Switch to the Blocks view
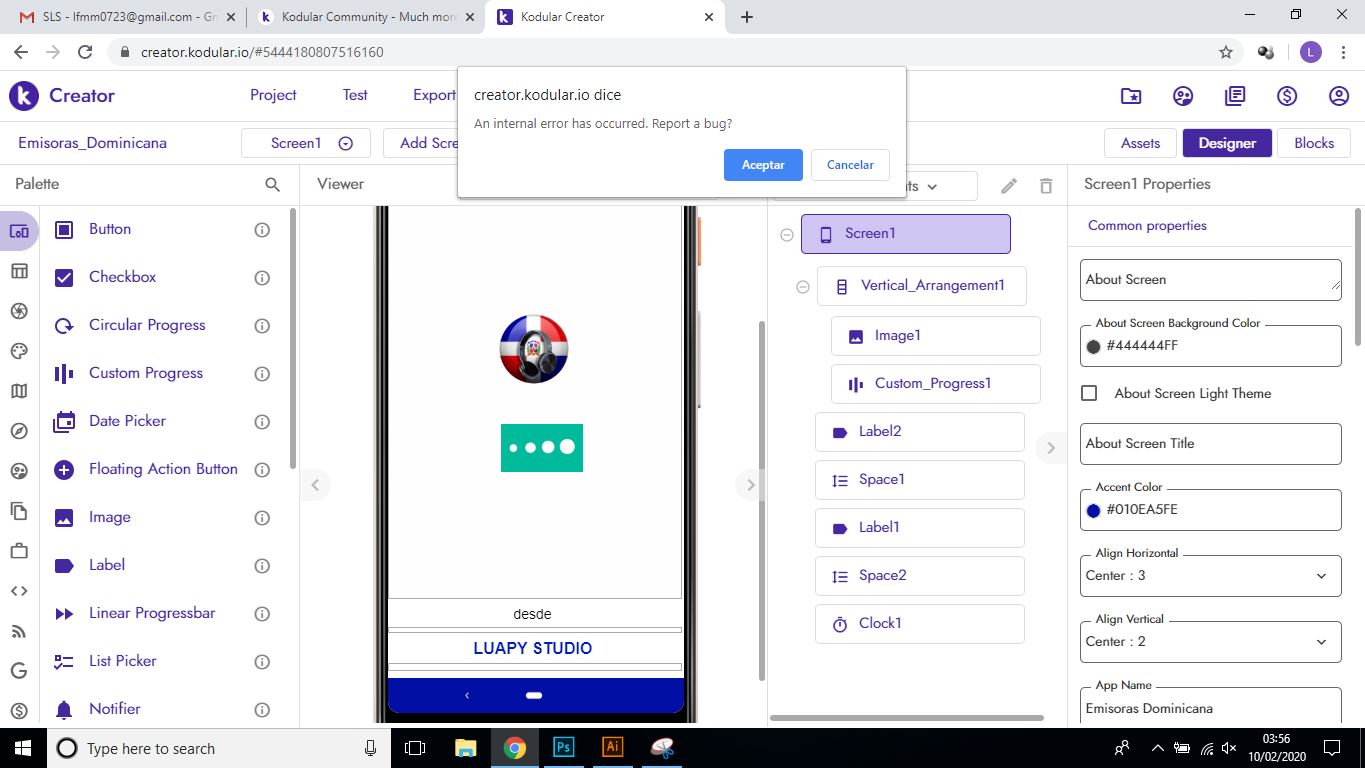The width and height of the screenshot is (1365, 768). [1313, 143]
